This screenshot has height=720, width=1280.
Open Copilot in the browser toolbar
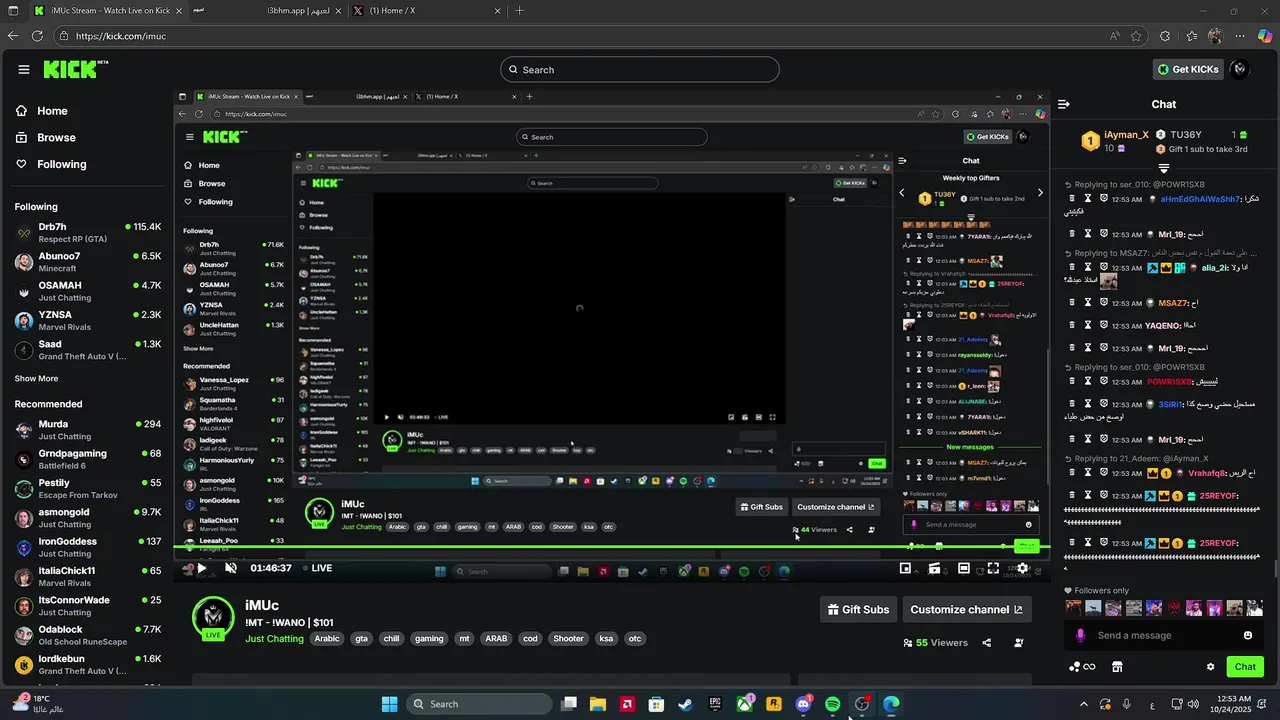click(1265, 36)
